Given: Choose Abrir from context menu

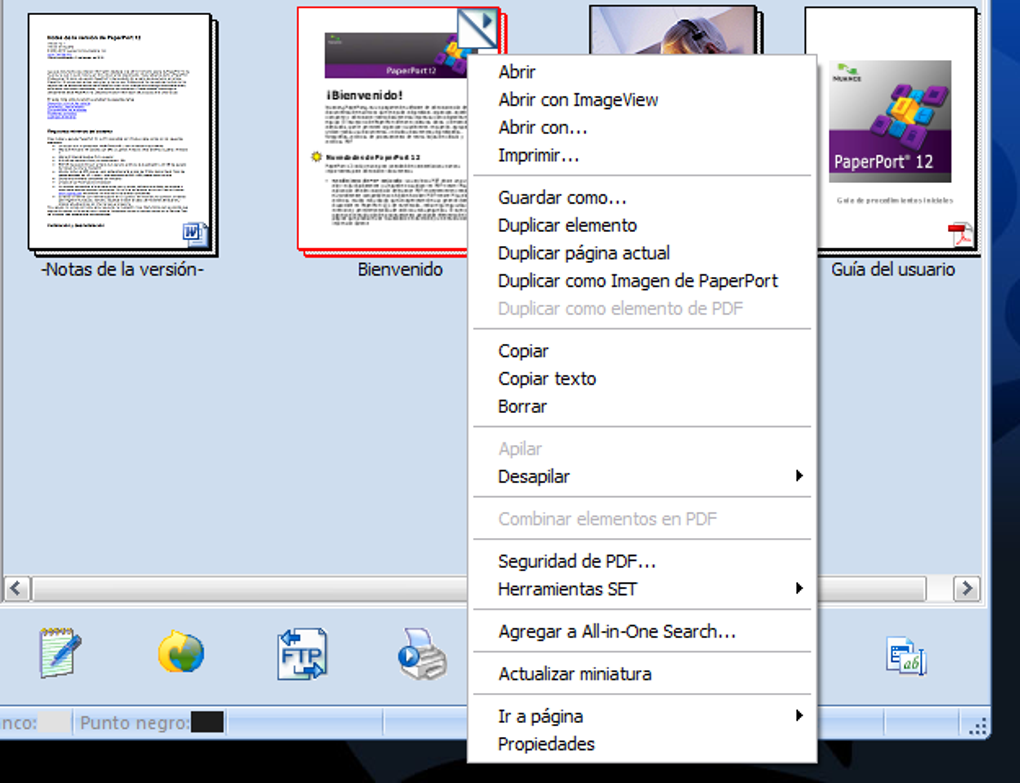Looking at the screenshot, I should coord(642,72).
